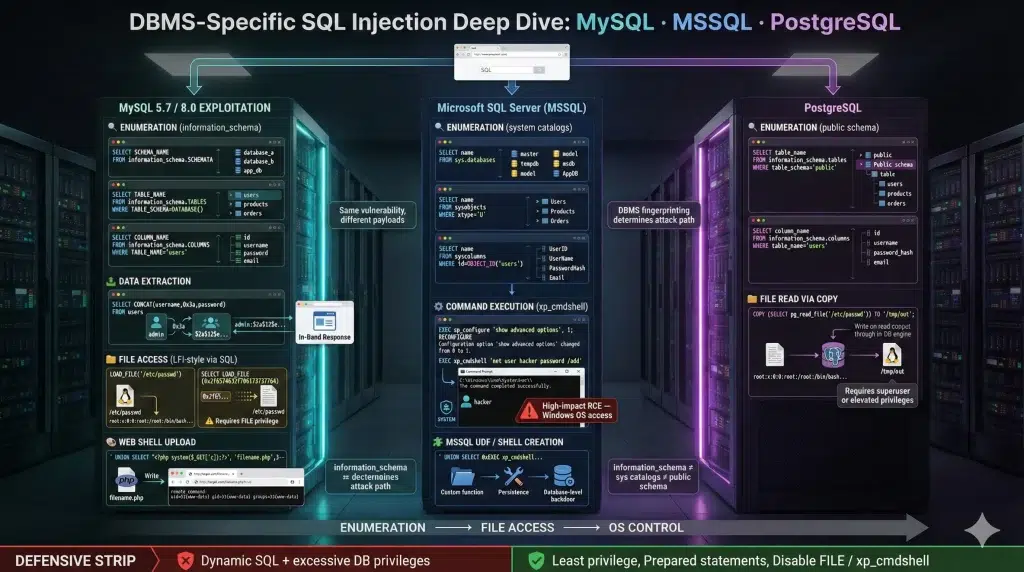The width and height of the screenshot is (1024, 572).
Task: Expand the lowercase public node in PostgreSQL tree
Action: point(861,155)
